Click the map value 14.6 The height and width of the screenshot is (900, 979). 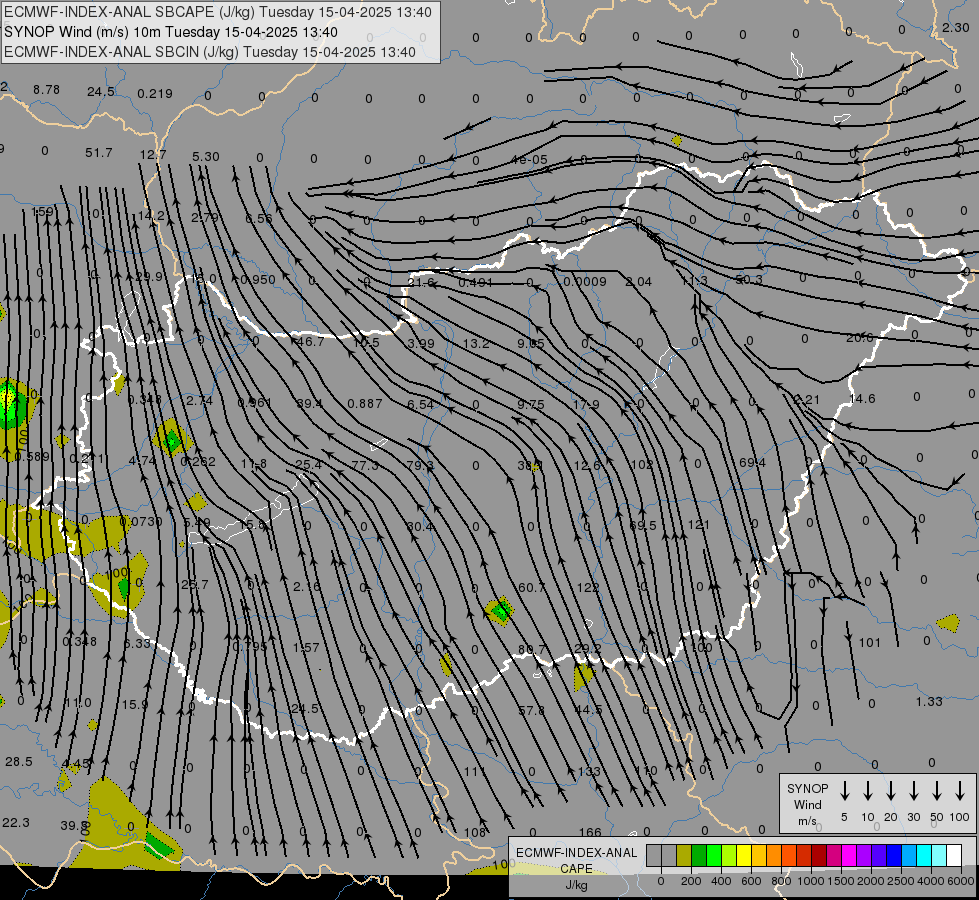(x=862, y=398)
